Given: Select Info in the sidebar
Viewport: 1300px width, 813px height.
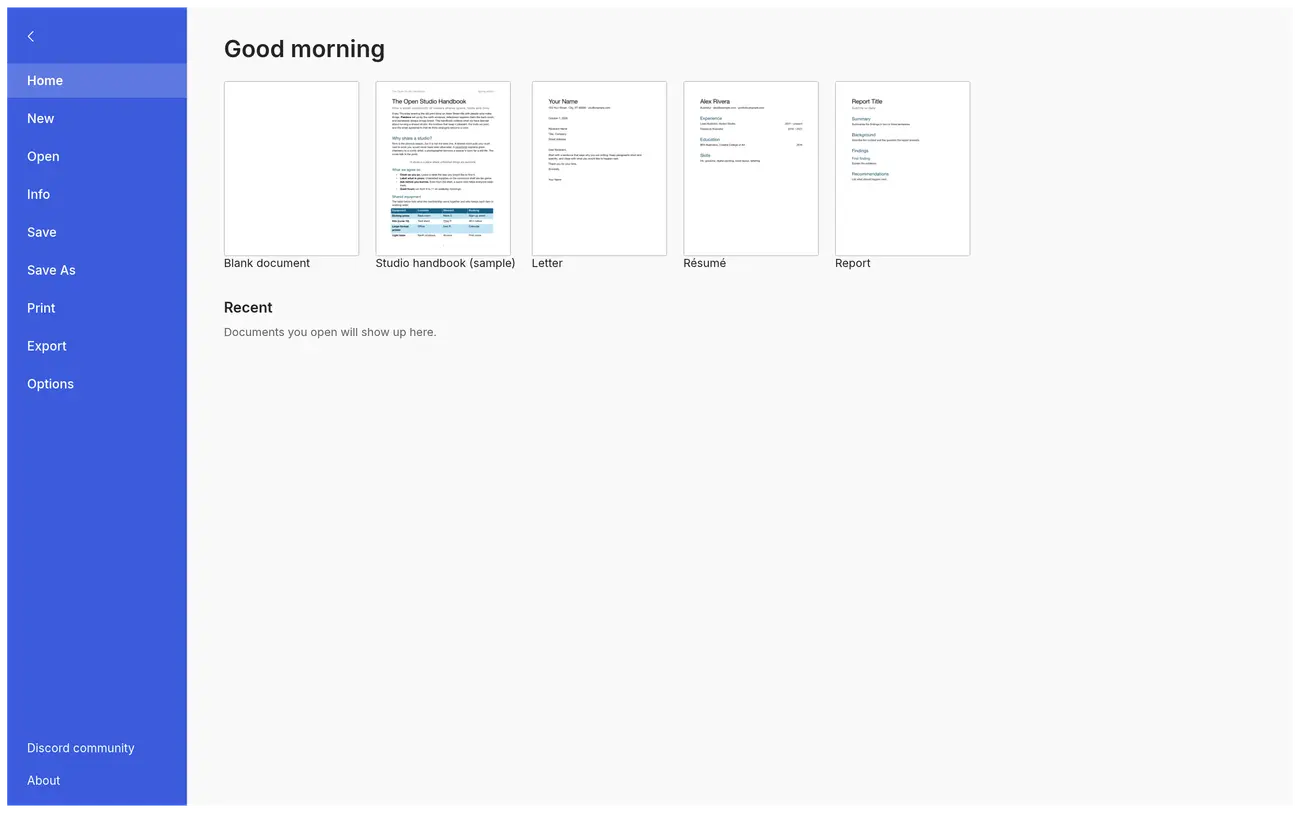Looking at the screenshot, I should 97,195.
